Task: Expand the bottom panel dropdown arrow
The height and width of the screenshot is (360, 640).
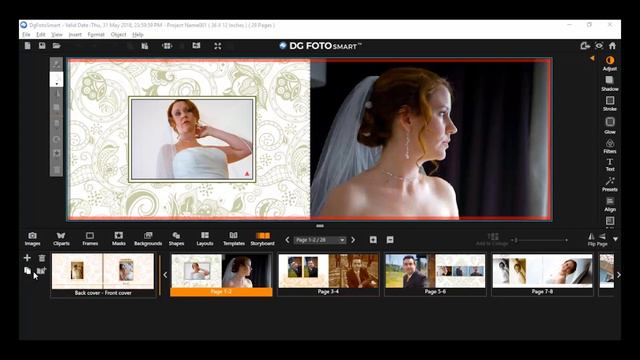Action: tap(615, 239)
